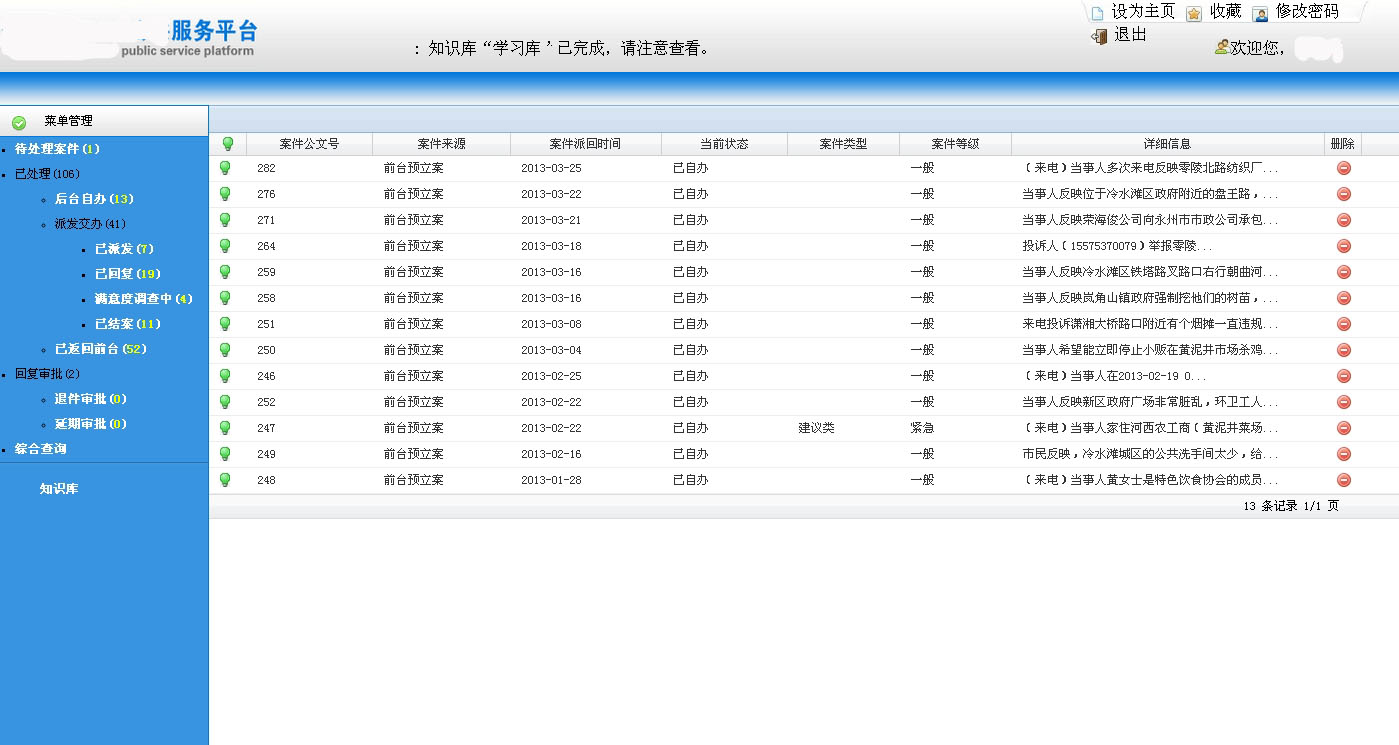Click the logout door icon
This screenshot has height=745, width=1399.
pyautogui.click(x=1099, y=36)
